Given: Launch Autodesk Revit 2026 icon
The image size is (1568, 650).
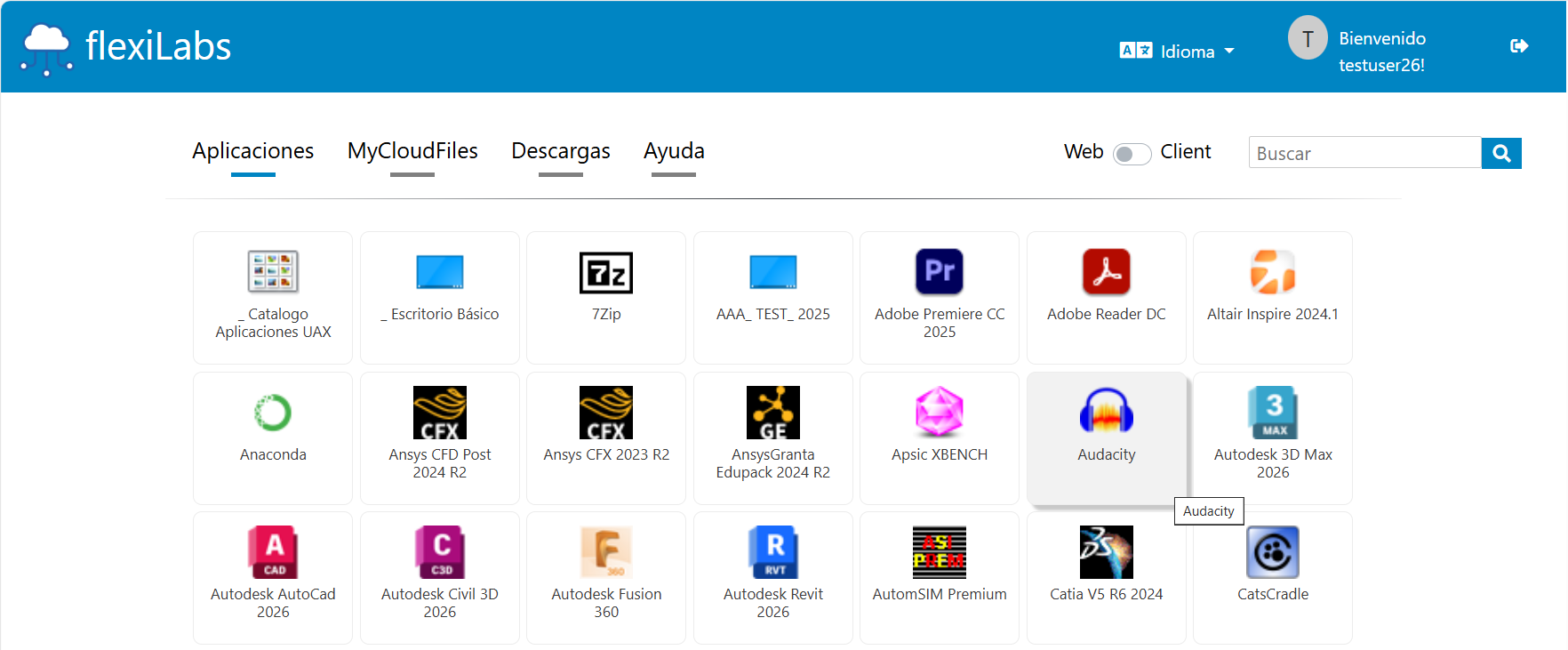Looking at the screenshot, I should click(772, 552).
